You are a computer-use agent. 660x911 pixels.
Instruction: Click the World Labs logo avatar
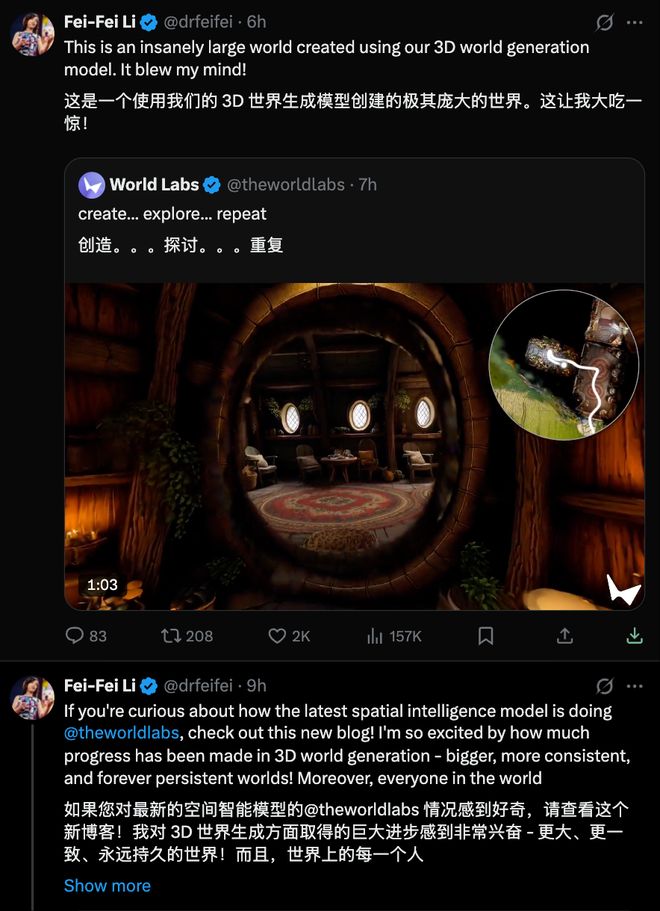(x=92, y=185)
